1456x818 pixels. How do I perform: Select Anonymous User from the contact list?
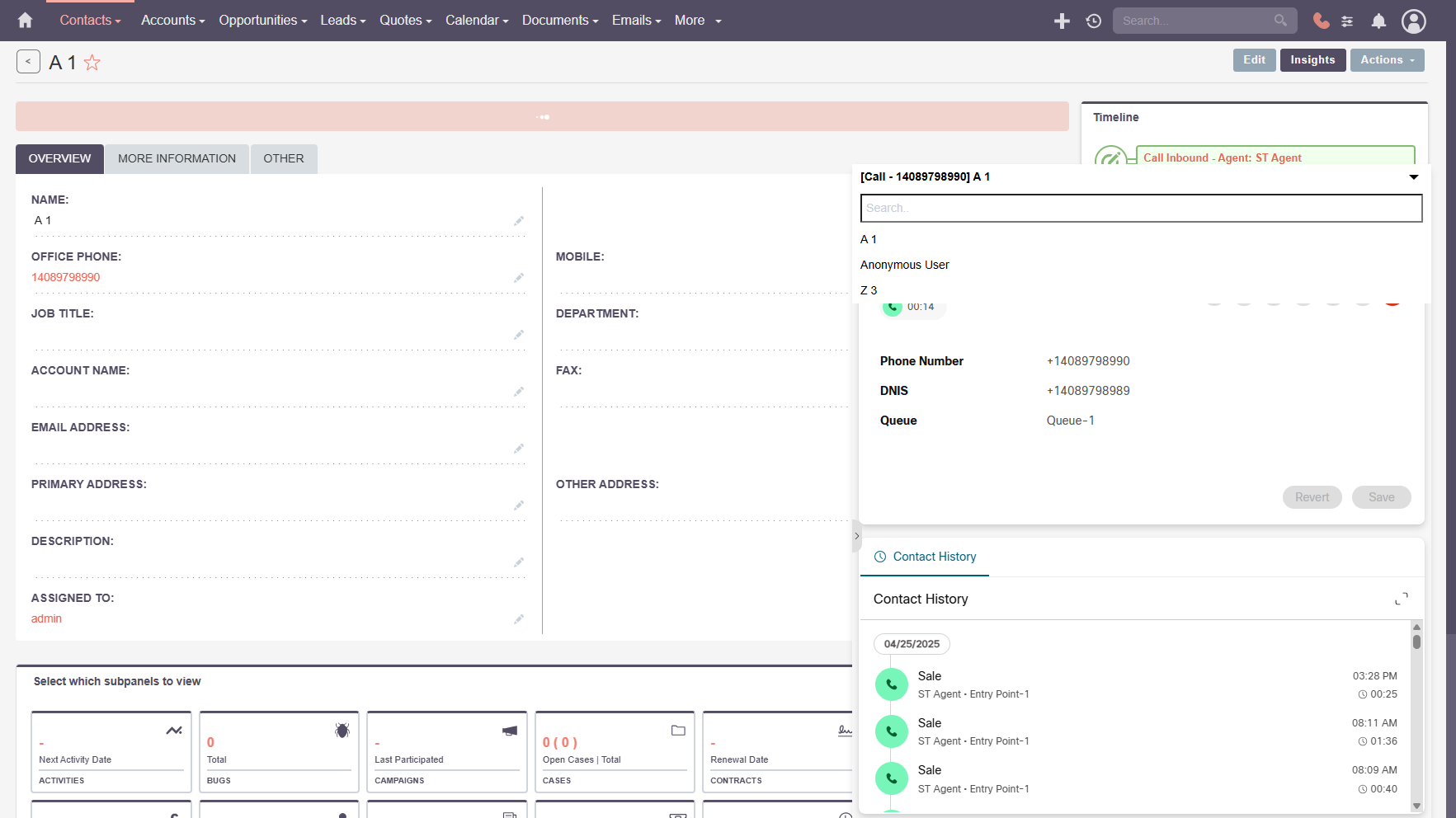(904, 265)
